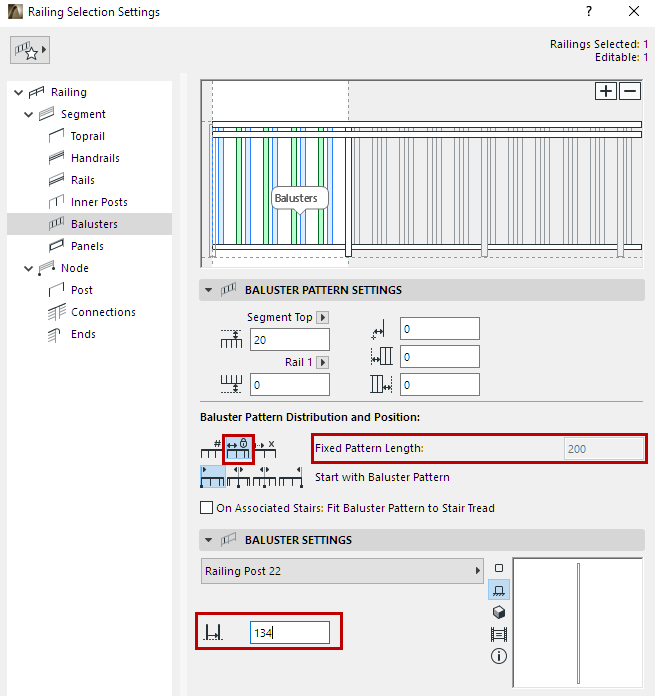Click the first offset icon above pattern start icon

tap(380, 330)
